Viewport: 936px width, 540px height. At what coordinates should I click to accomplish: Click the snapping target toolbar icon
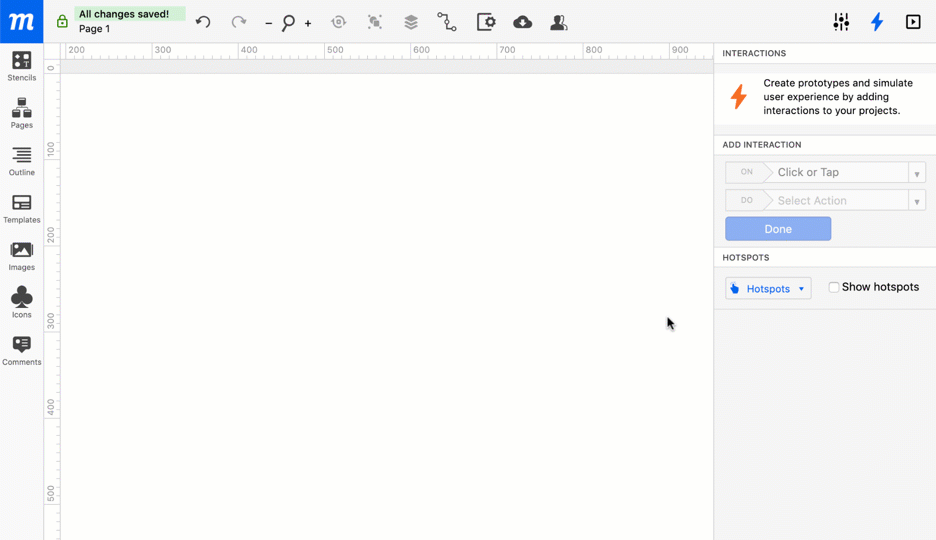click(x=338, y=22)
